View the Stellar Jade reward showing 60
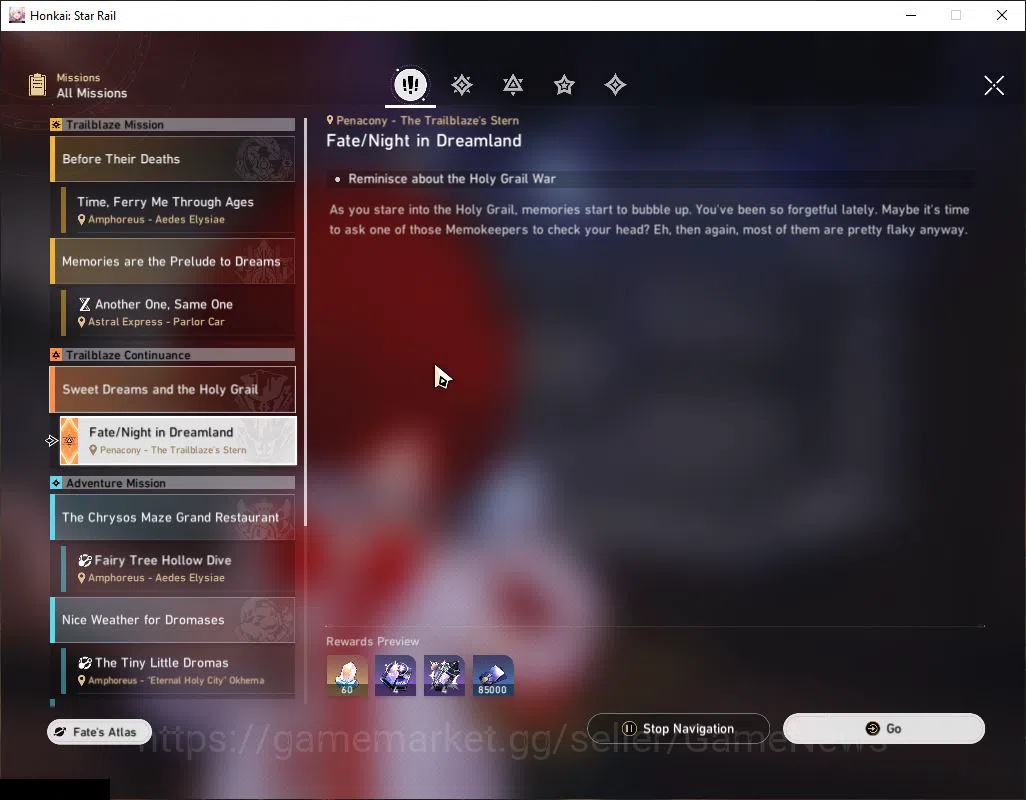 pos(347,676)
